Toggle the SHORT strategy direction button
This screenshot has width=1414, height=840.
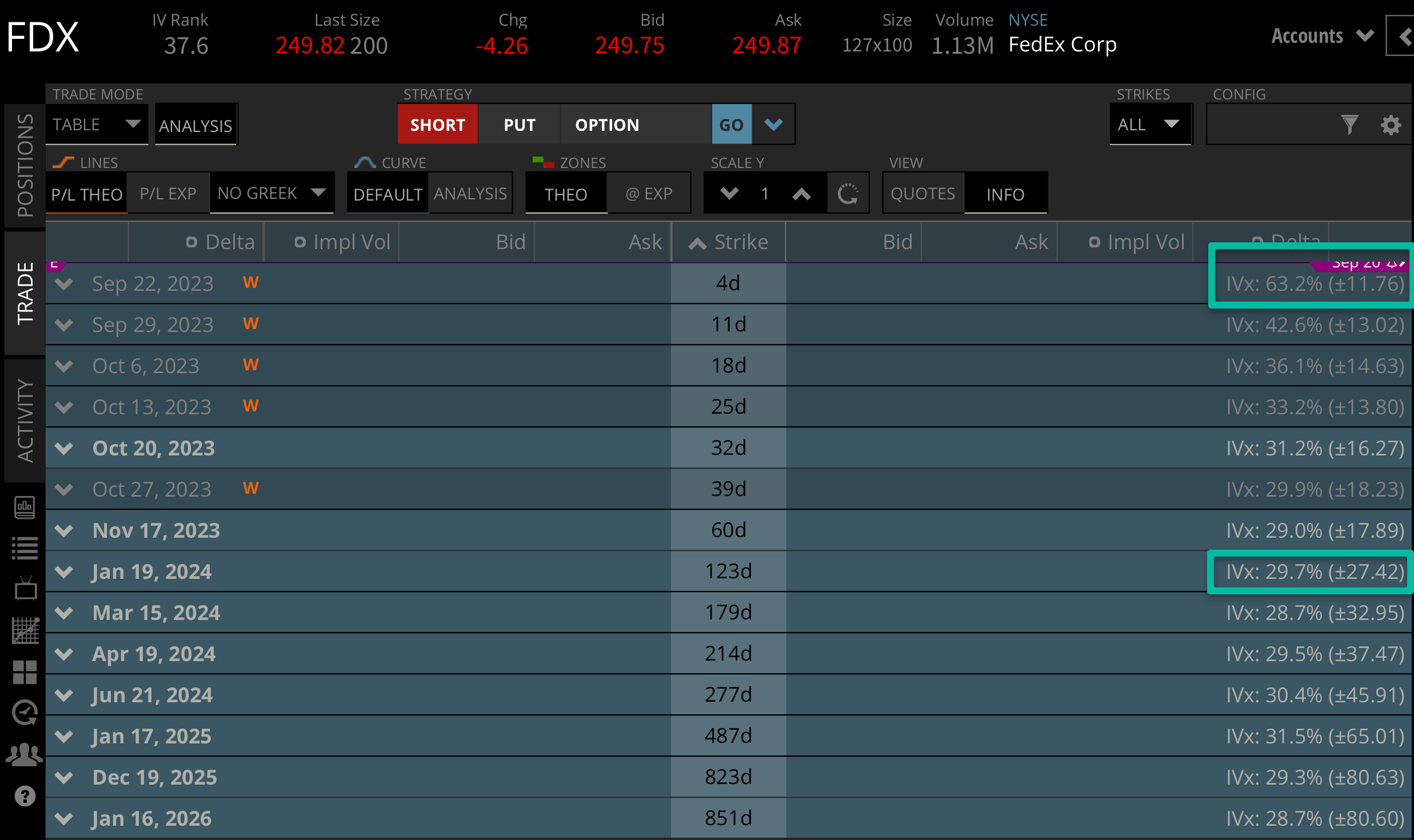point(437,125)
